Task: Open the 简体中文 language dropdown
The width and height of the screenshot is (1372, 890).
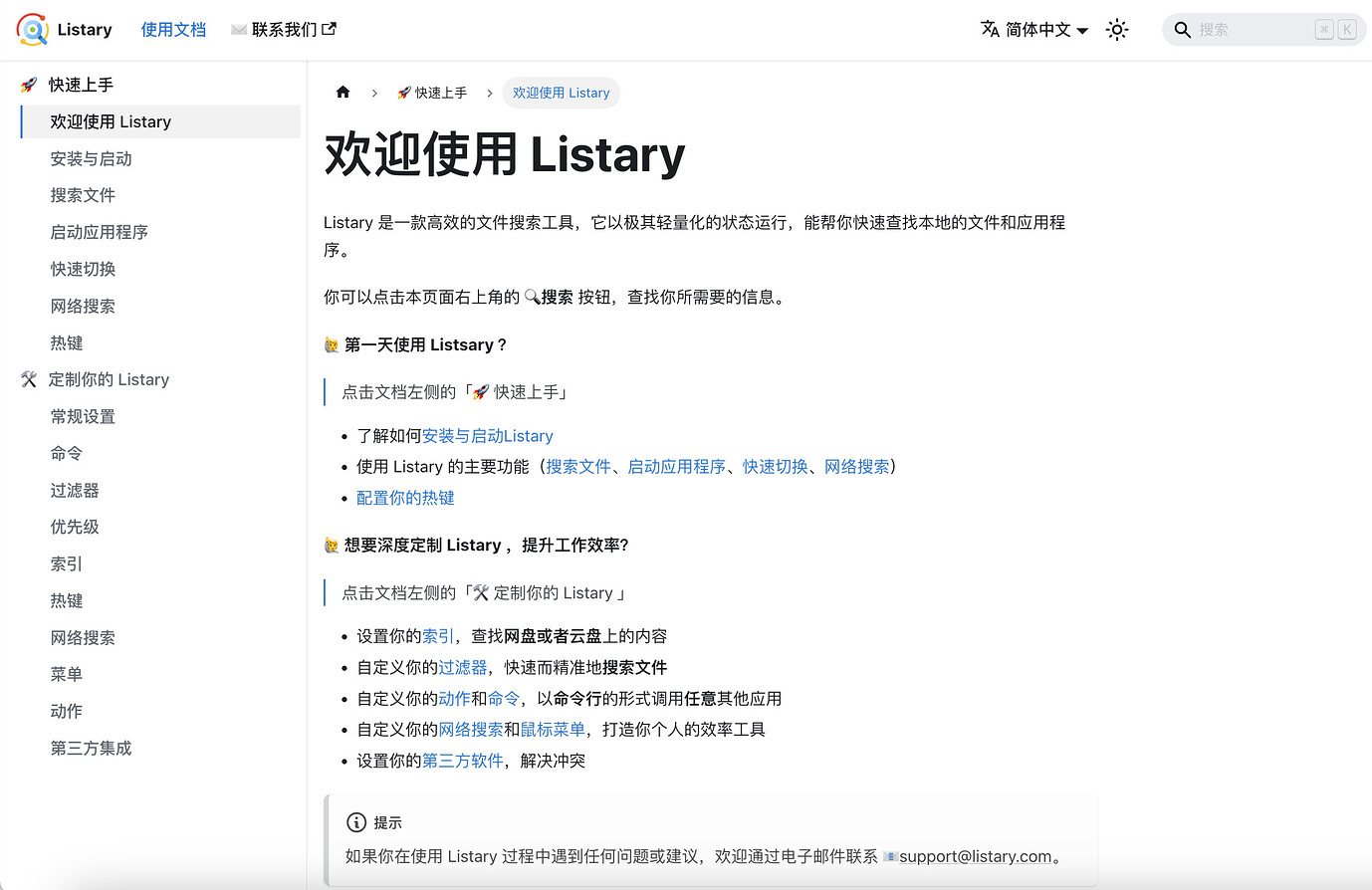Action: click(1033, 29)
